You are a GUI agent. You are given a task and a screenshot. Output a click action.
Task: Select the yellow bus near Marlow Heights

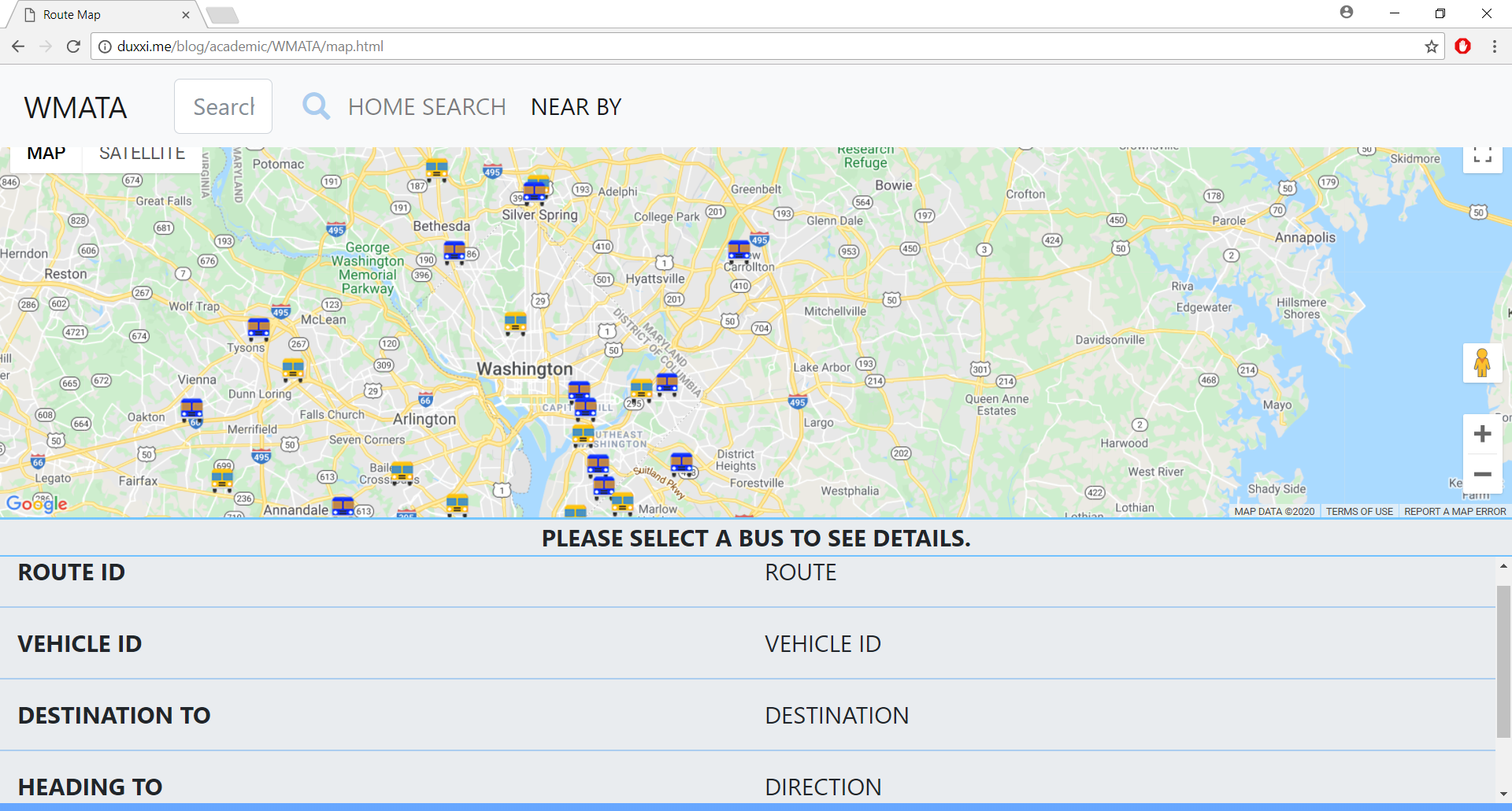(x=622, y=503)
